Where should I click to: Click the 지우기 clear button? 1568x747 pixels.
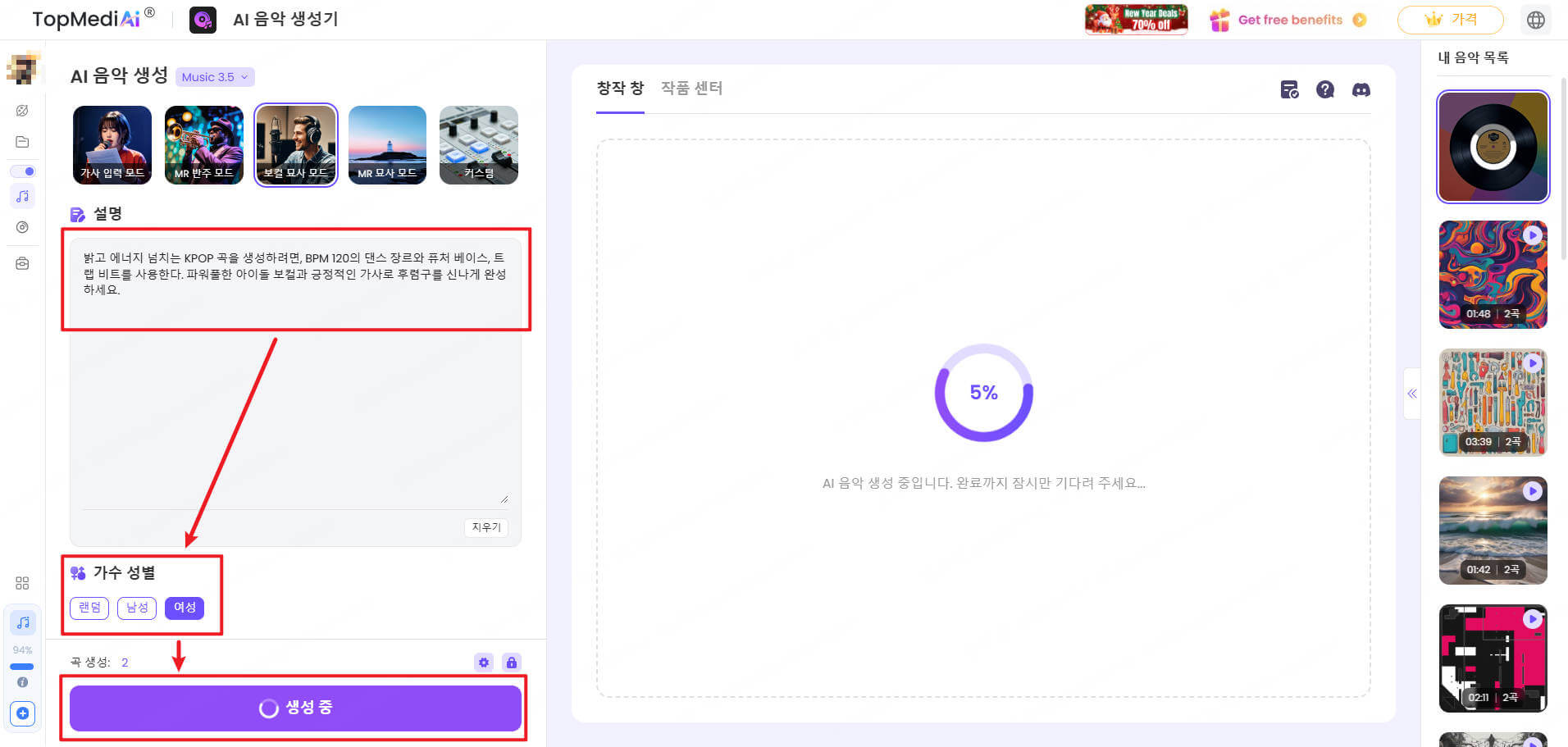486,527
